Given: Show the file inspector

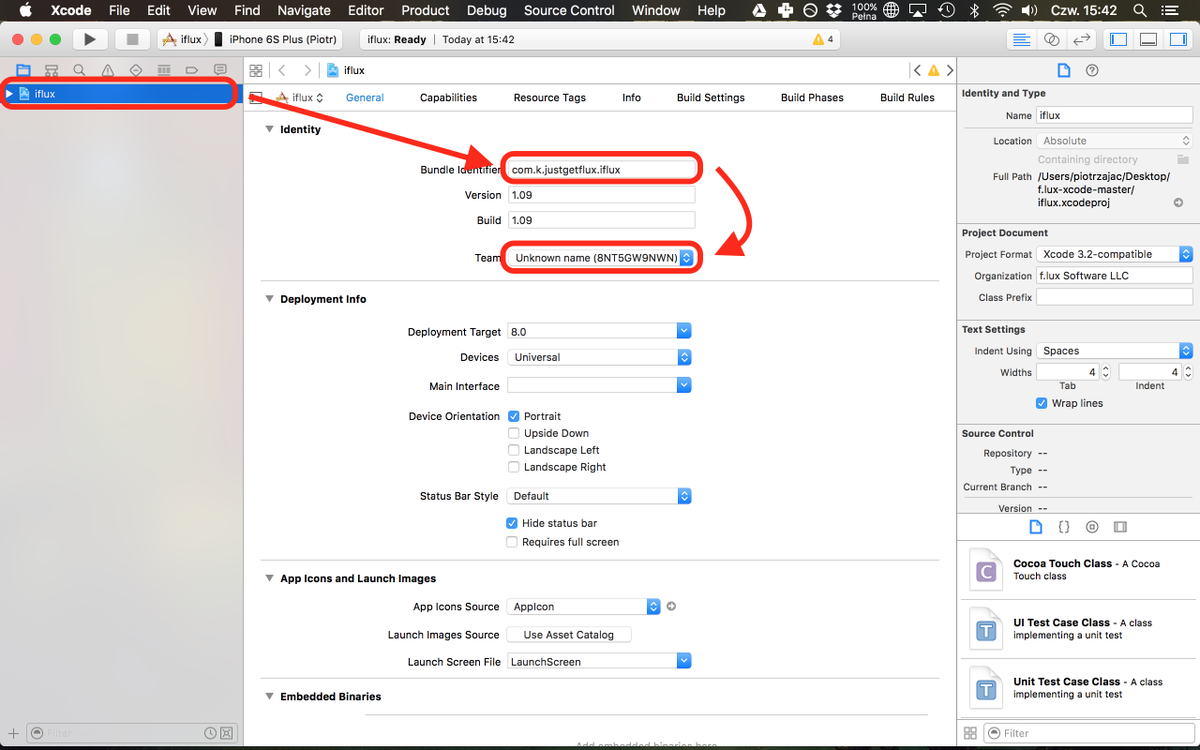Looking at the screenshot, I should click(1064, 71).
